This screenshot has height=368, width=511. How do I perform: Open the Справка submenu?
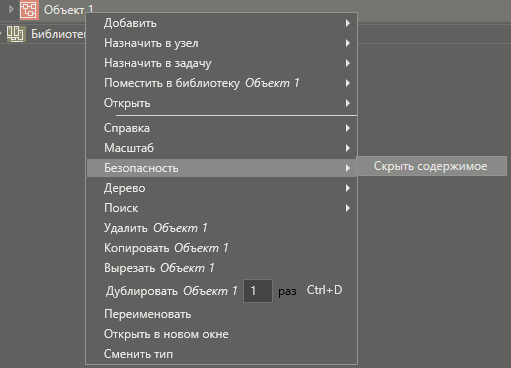[x=222, y=128]
